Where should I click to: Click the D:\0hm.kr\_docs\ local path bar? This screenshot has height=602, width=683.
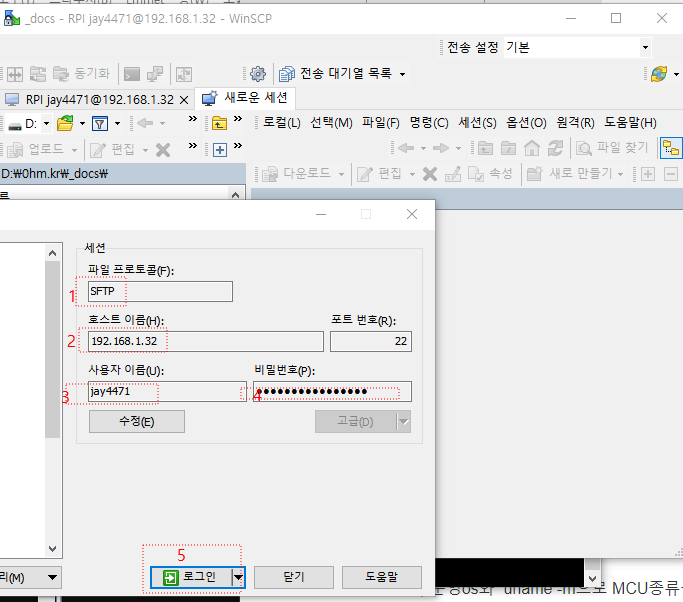point(123,174)
